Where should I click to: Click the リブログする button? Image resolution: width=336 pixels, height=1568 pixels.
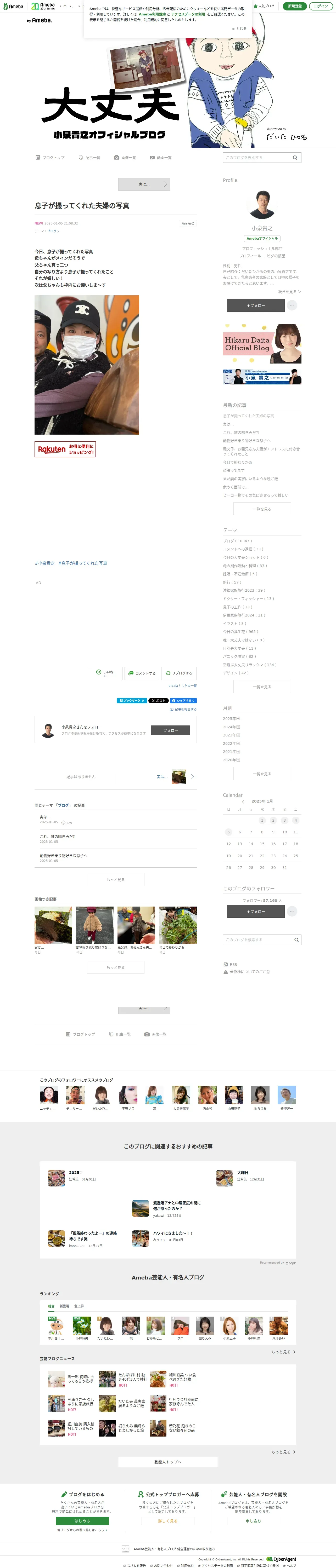179,673
